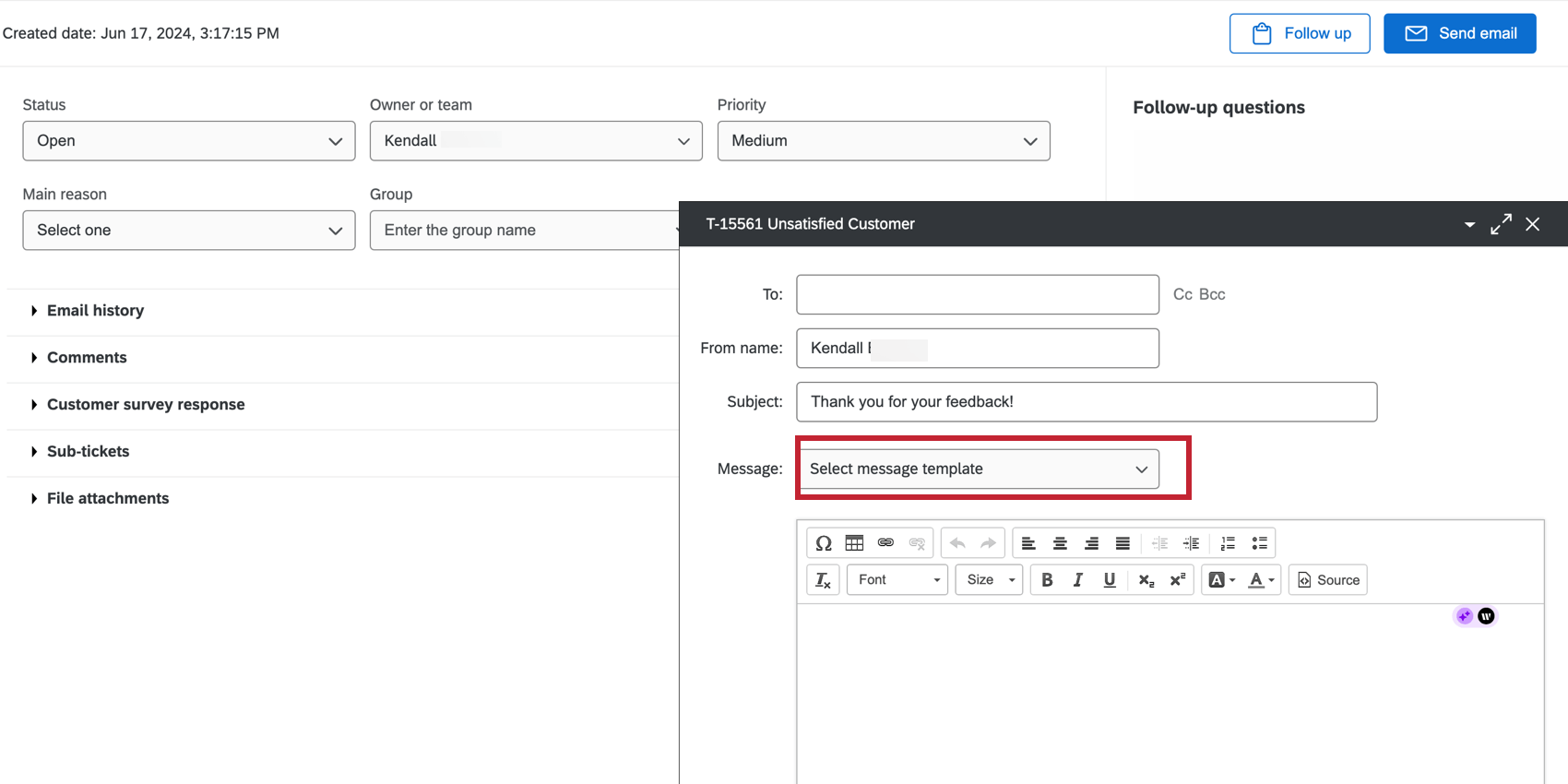Viewport: 1568px width, 784px height.
Task: Click the Send email button
Action: click(x=1459, y=34)
